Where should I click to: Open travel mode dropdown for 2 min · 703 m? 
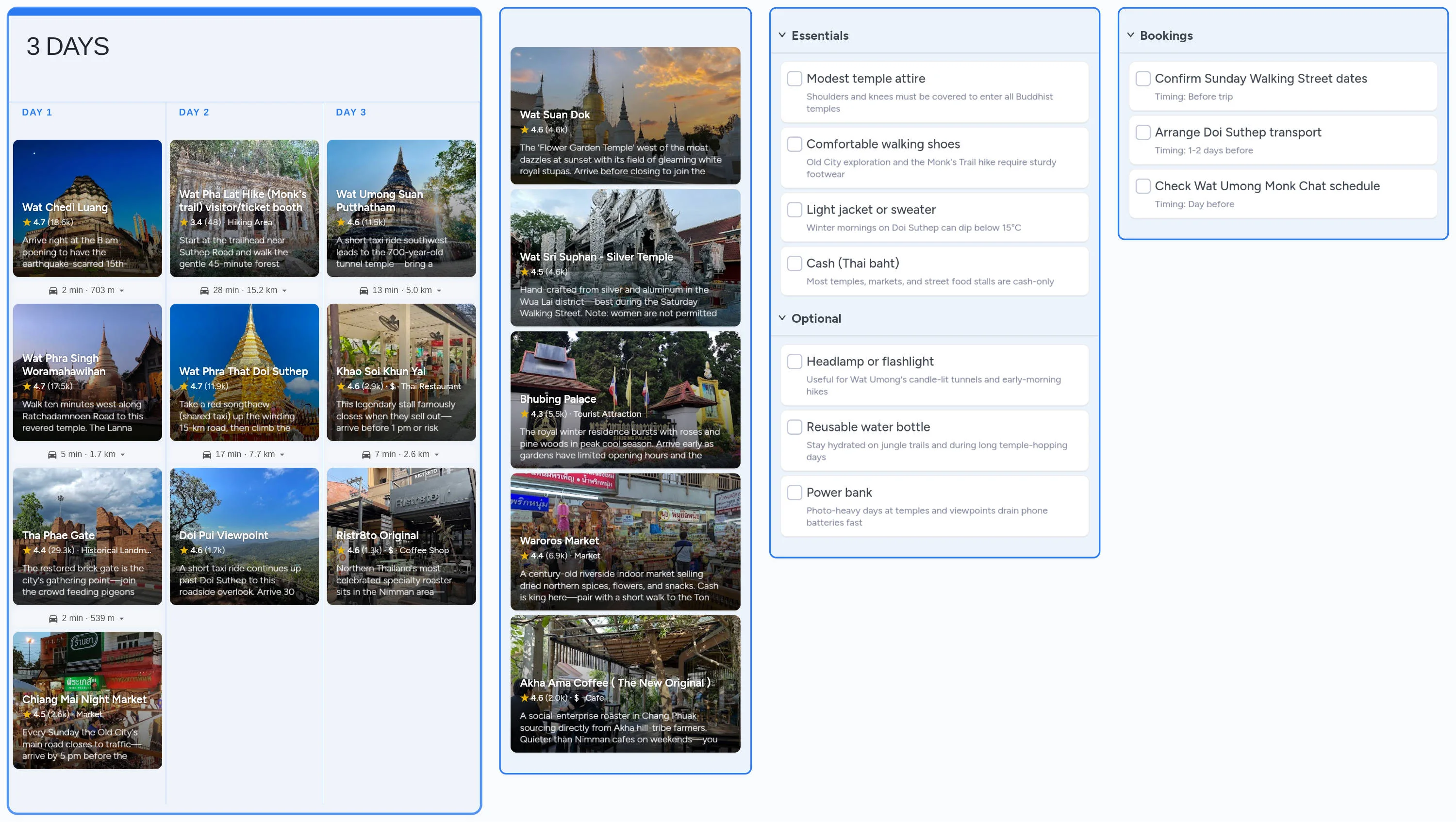pyautogui.click(x=121, y=290)
